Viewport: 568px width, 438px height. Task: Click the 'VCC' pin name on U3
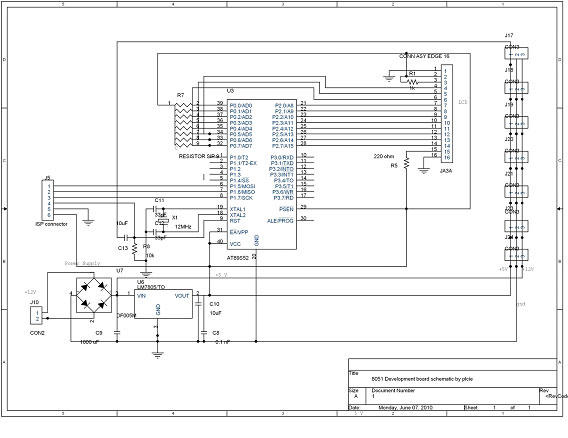[x=235, y=244]
